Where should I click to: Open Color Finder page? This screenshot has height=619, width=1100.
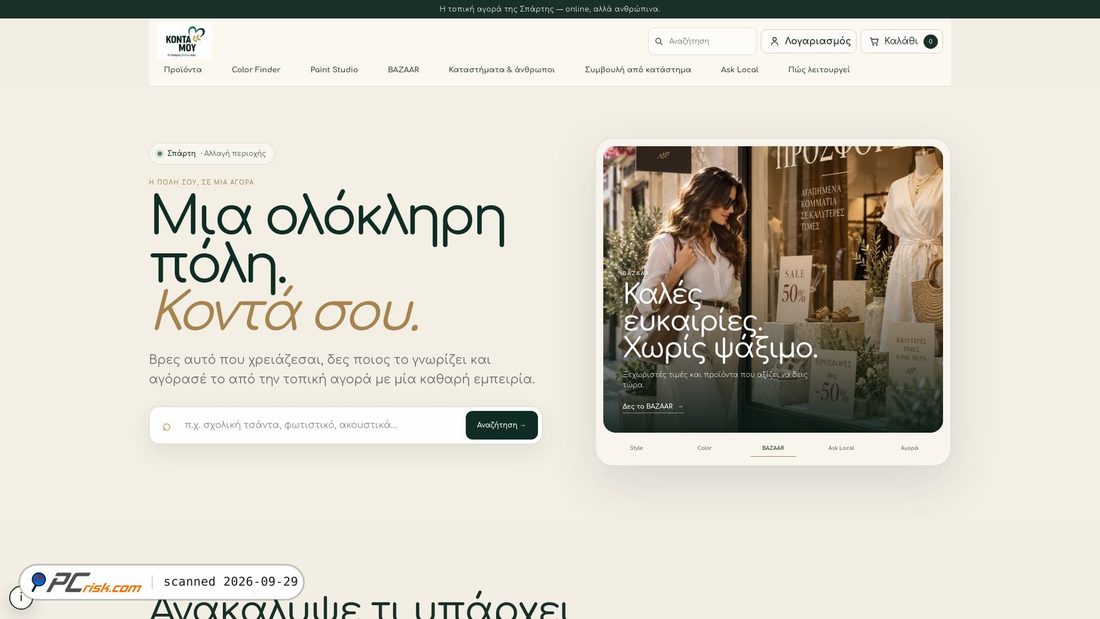[x=256, y=69]
